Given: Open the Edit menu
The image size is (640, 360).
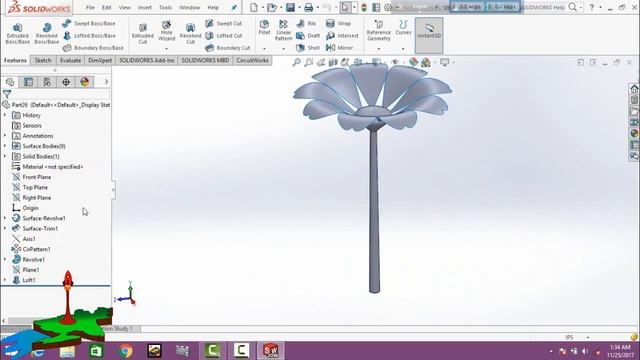Looking at the screenshot, I should coord(107,7).
